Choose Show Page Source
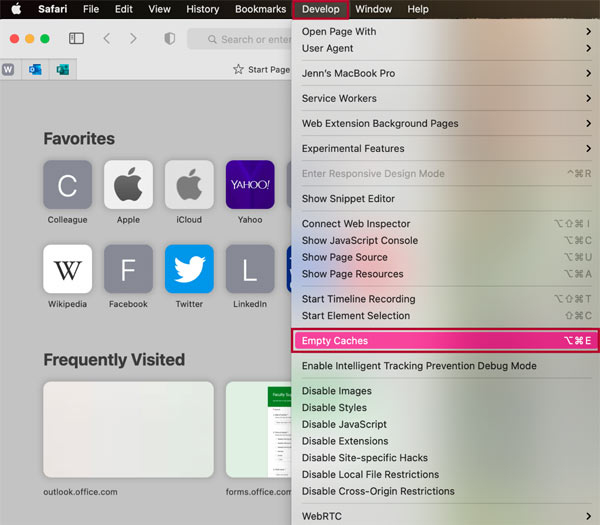Viewport: 600px width, 525px height. [445, 257]
